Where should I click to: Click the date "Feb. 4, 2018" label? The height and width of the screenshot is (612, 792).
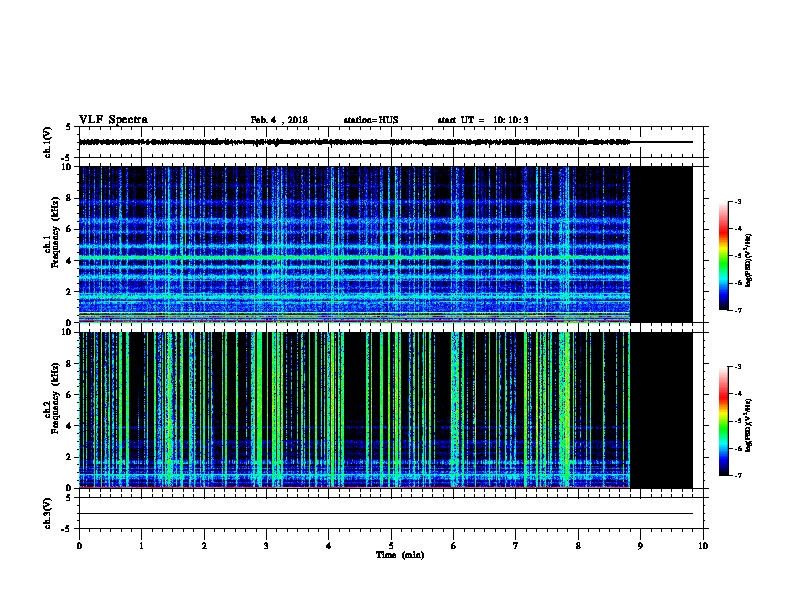click(279, 120)
